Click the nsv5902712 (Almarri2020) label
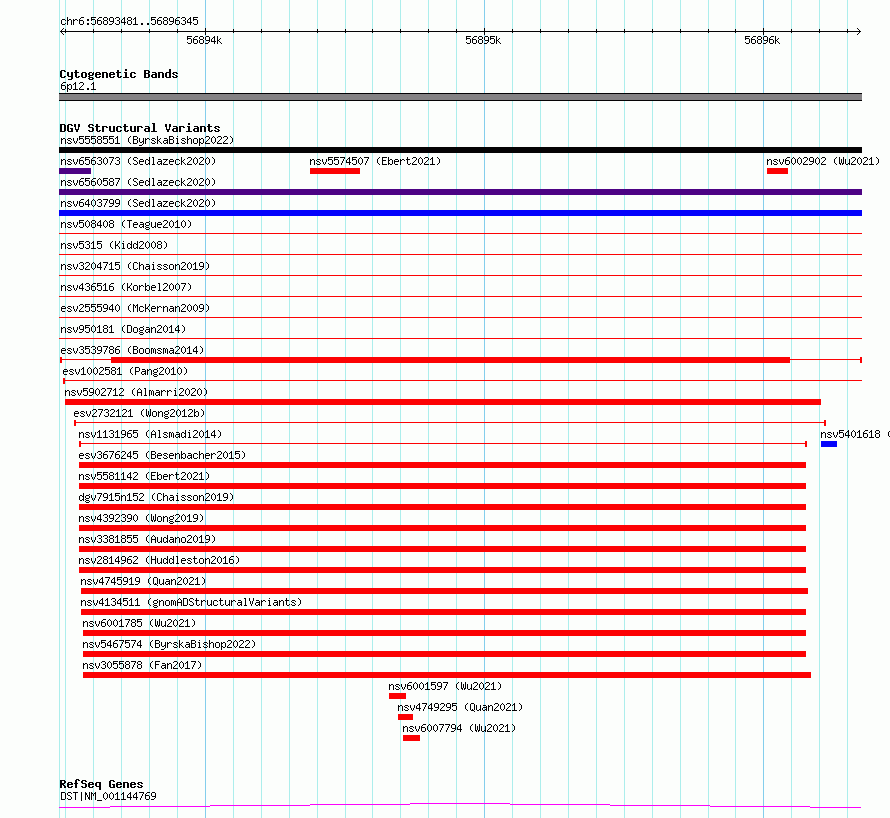The image size is (890, 818). tap(136, 392)
